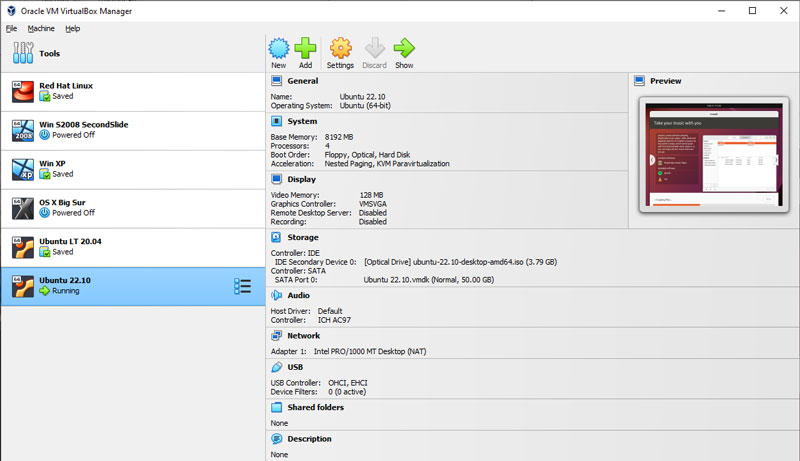The width and height of the screenshot is (800, 461).
Task: Click the Shared folders section folder icon
Action: click(277, 407)
